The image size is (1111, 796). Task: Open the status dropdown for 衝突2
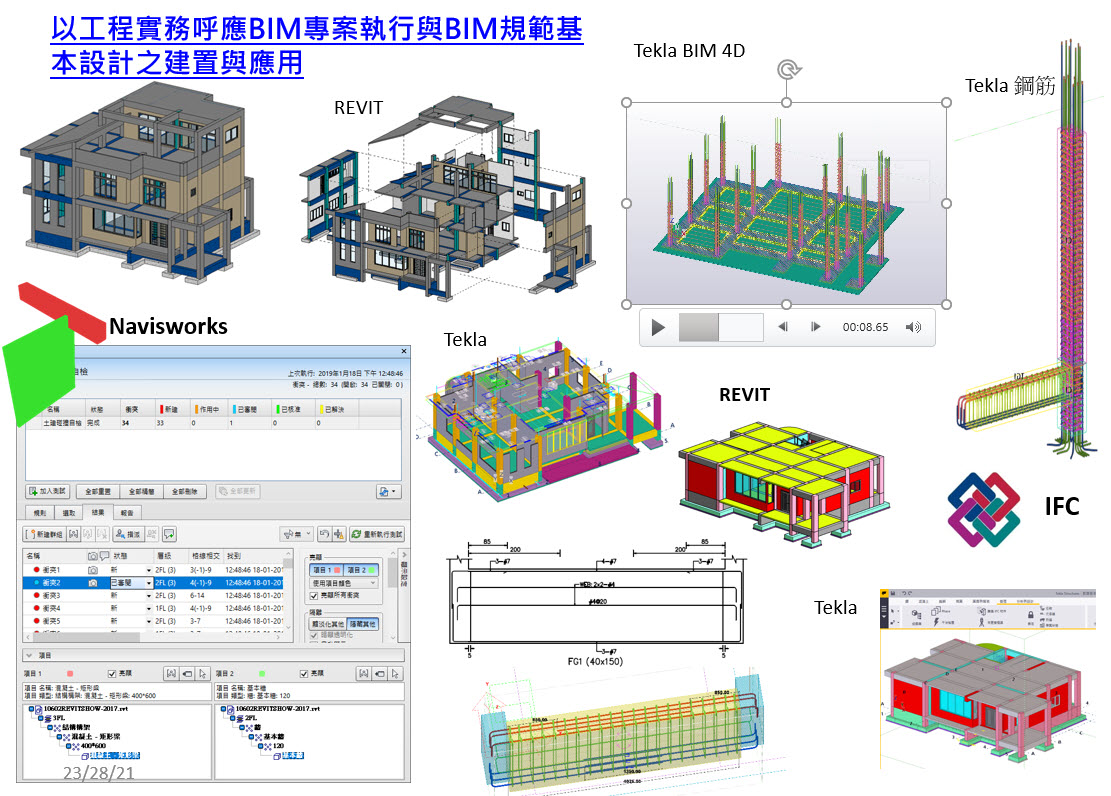coord(149,583)
